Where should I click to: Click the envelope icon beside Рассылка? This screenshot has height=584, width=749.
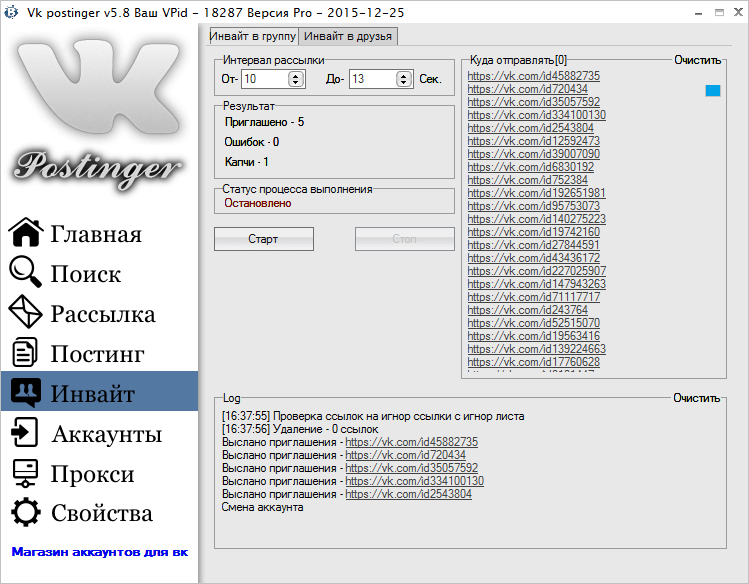coord(25,311)
